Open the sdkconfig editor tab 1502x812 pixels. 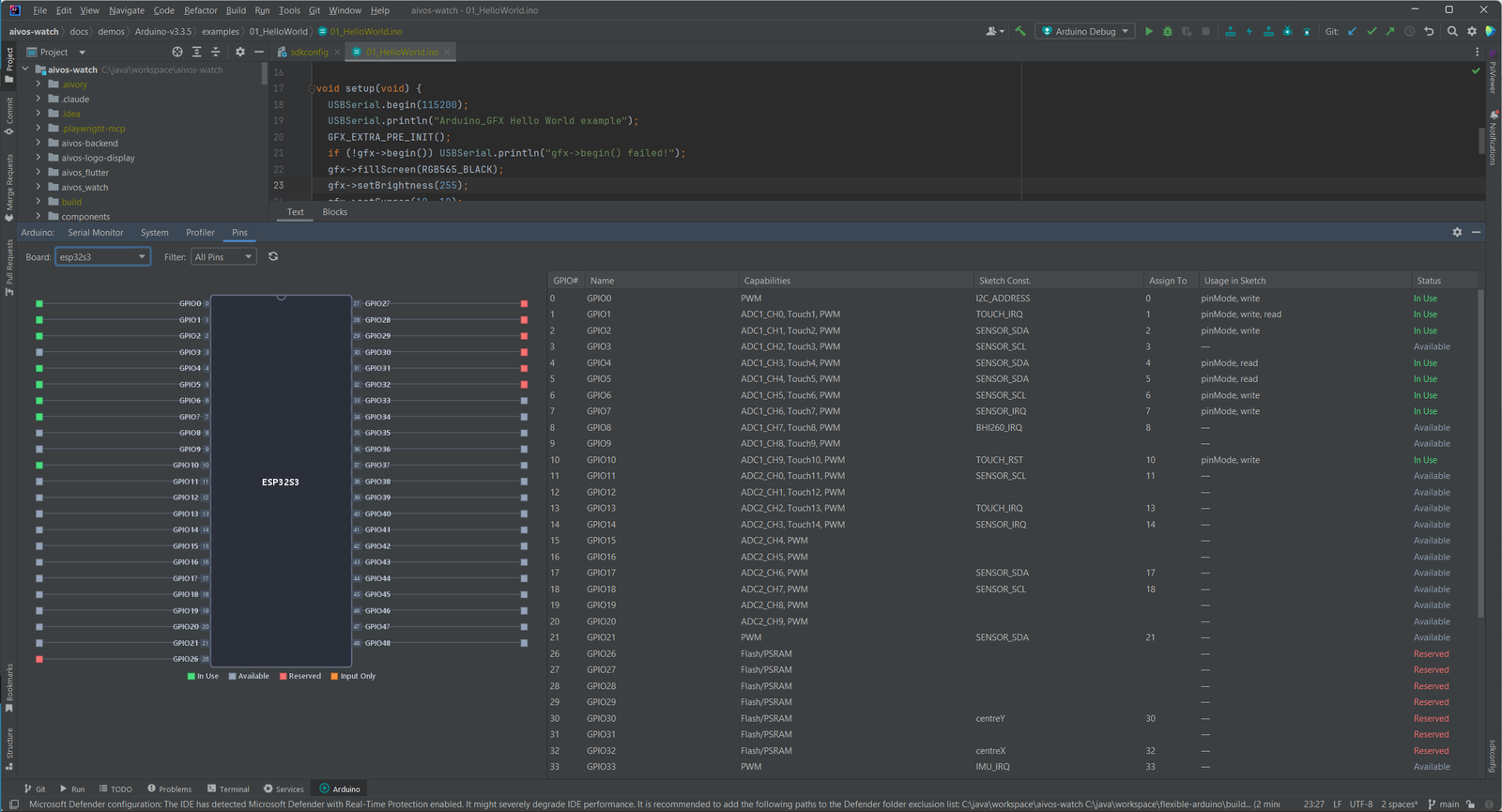(308, 52)
